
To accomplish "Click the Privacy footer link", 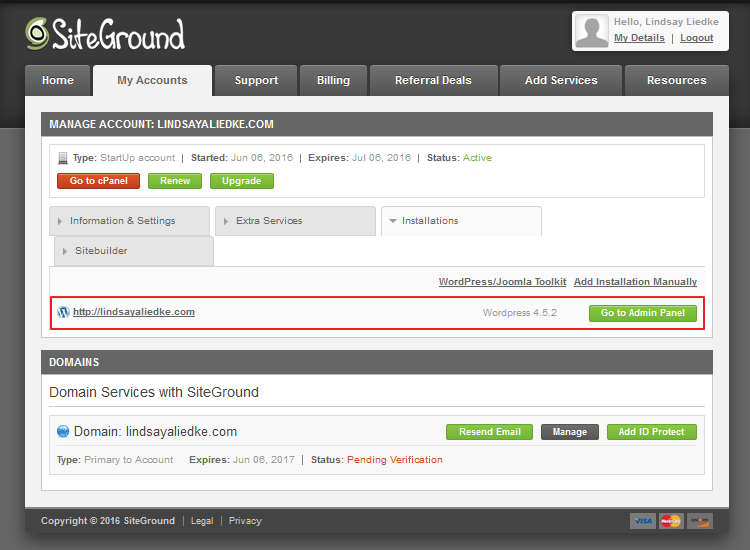I will coord(245,521).
